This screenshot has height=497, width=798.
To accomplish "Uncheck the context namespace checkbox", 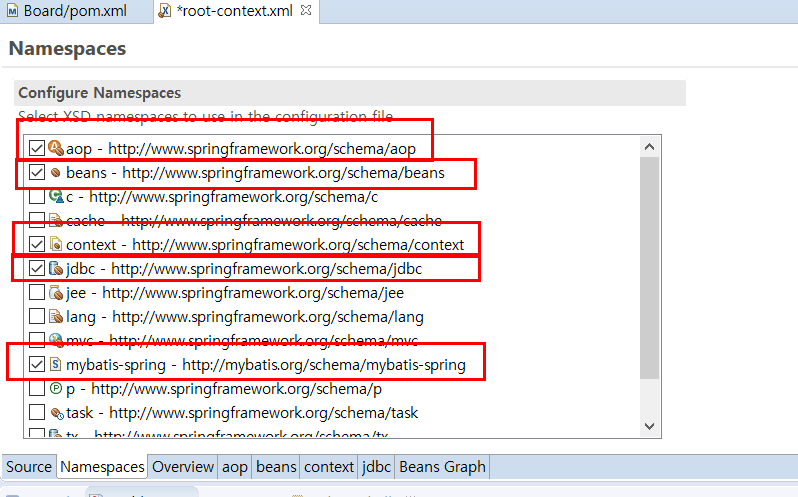I will click(37, 244).
